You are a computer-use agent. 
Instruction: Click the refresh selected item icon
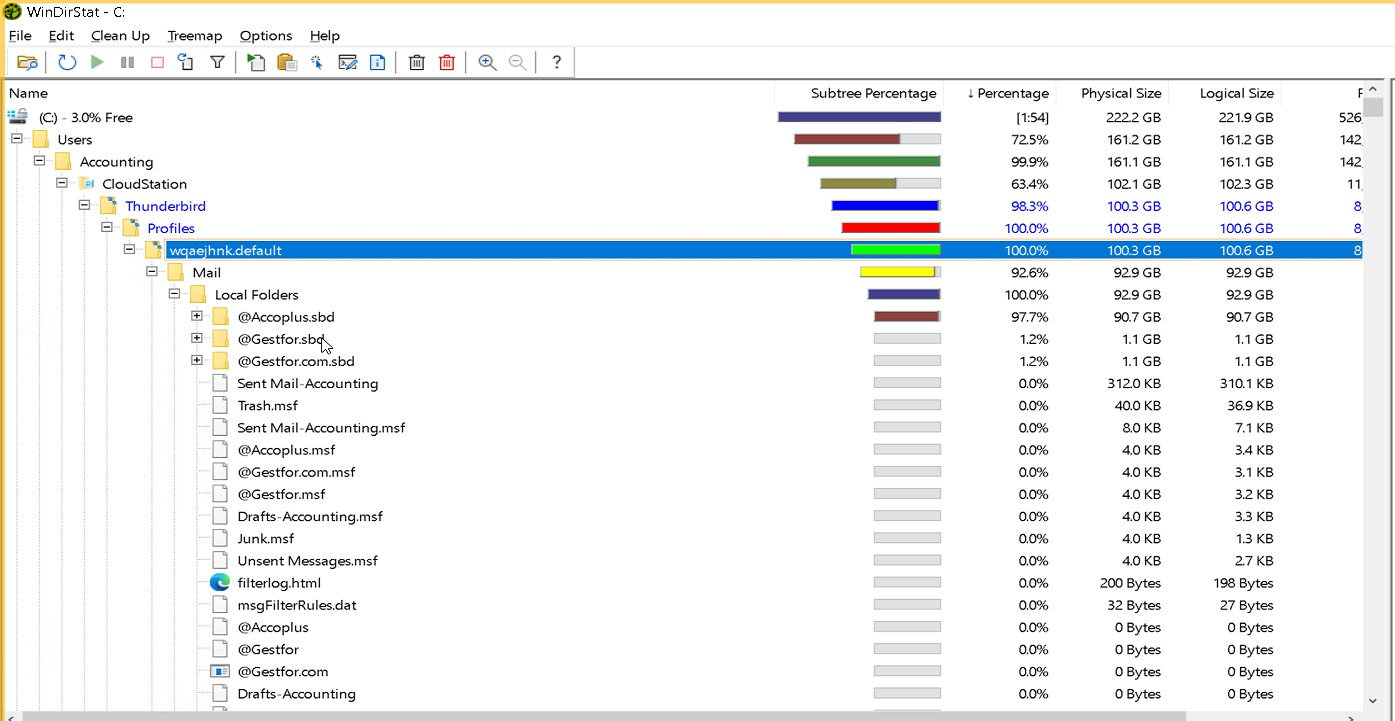point(186,63)
